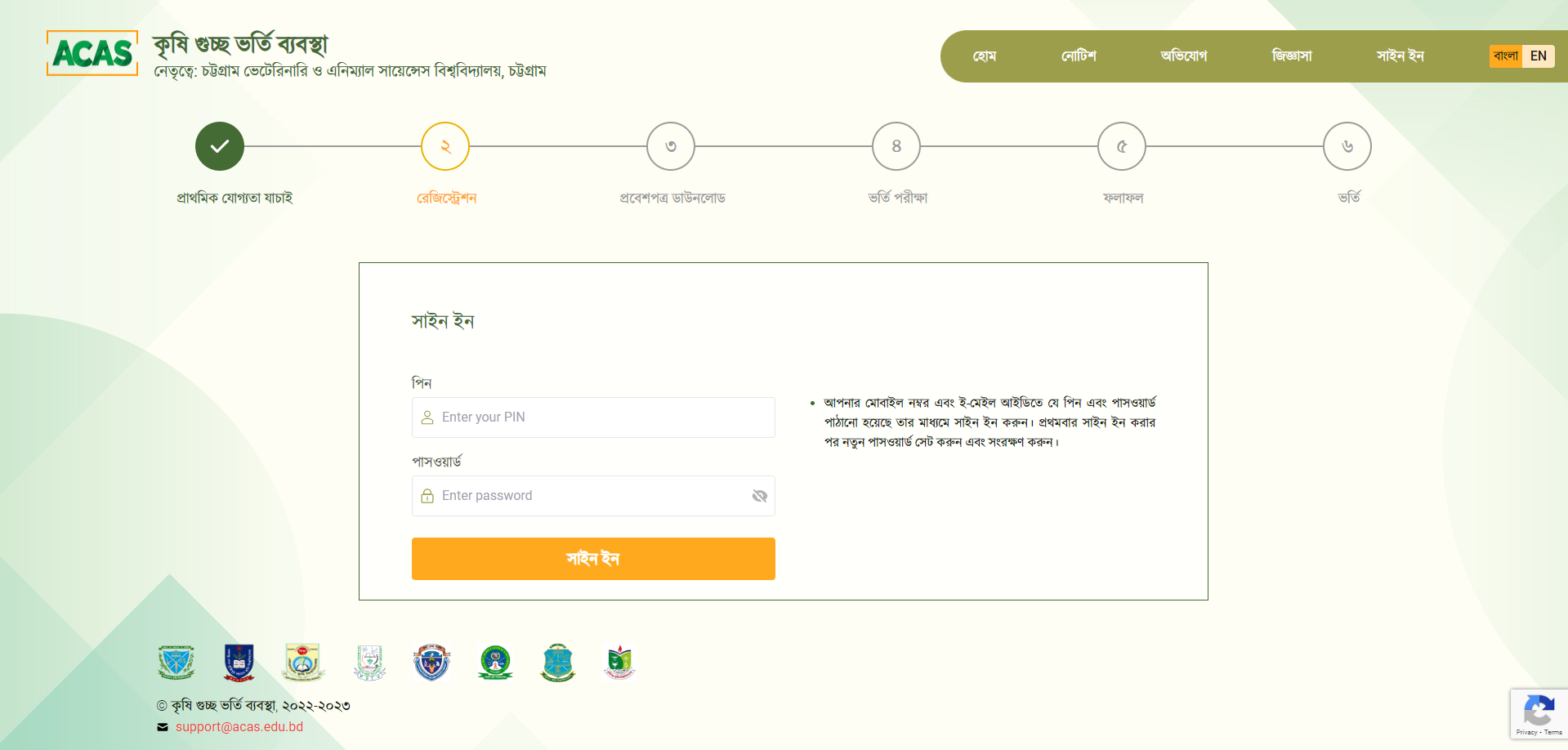The image size is (1568, 750).
Task: Click the completed step one checkmark circle
Action: [x=220, y=146]
